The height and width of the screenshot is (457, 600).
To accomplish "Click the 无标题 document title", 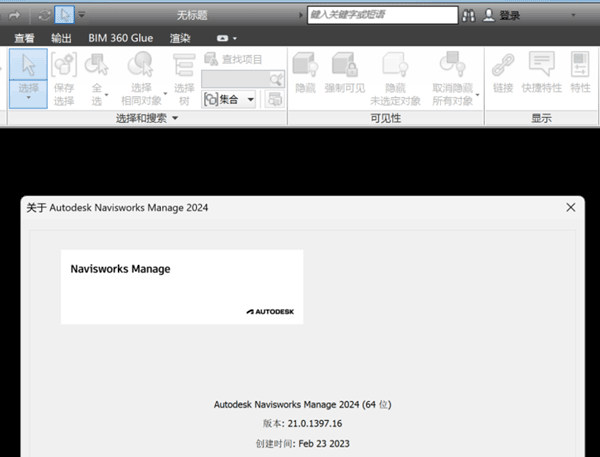I will tap(192, 15).
